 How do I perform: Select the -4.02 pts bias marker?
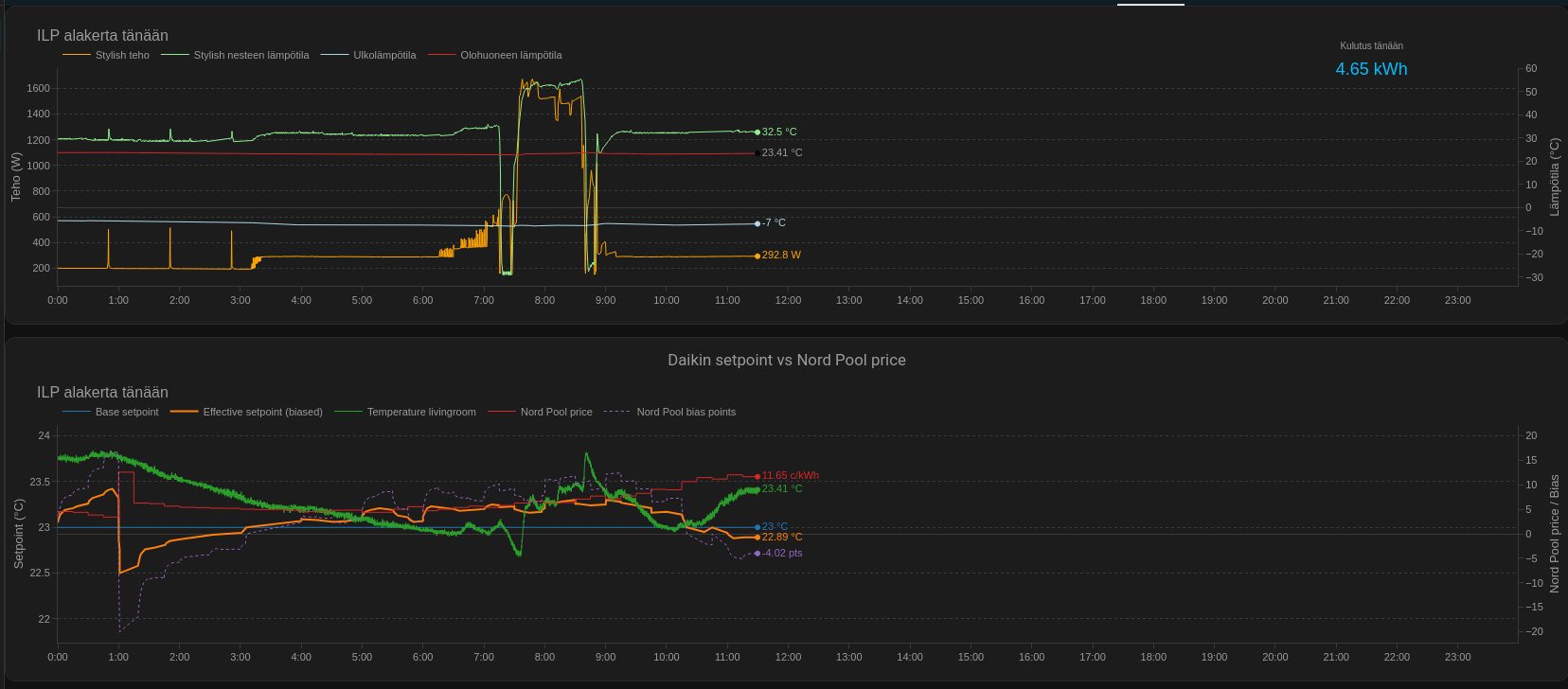(x=757, y=553)
